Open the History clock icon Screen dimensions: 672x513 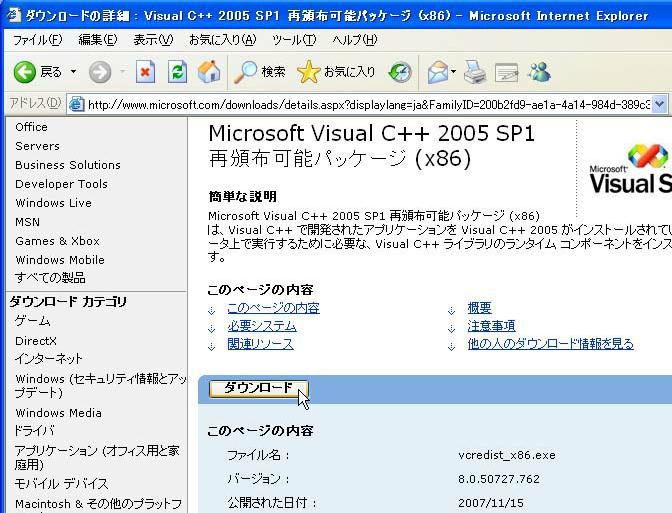400,72
